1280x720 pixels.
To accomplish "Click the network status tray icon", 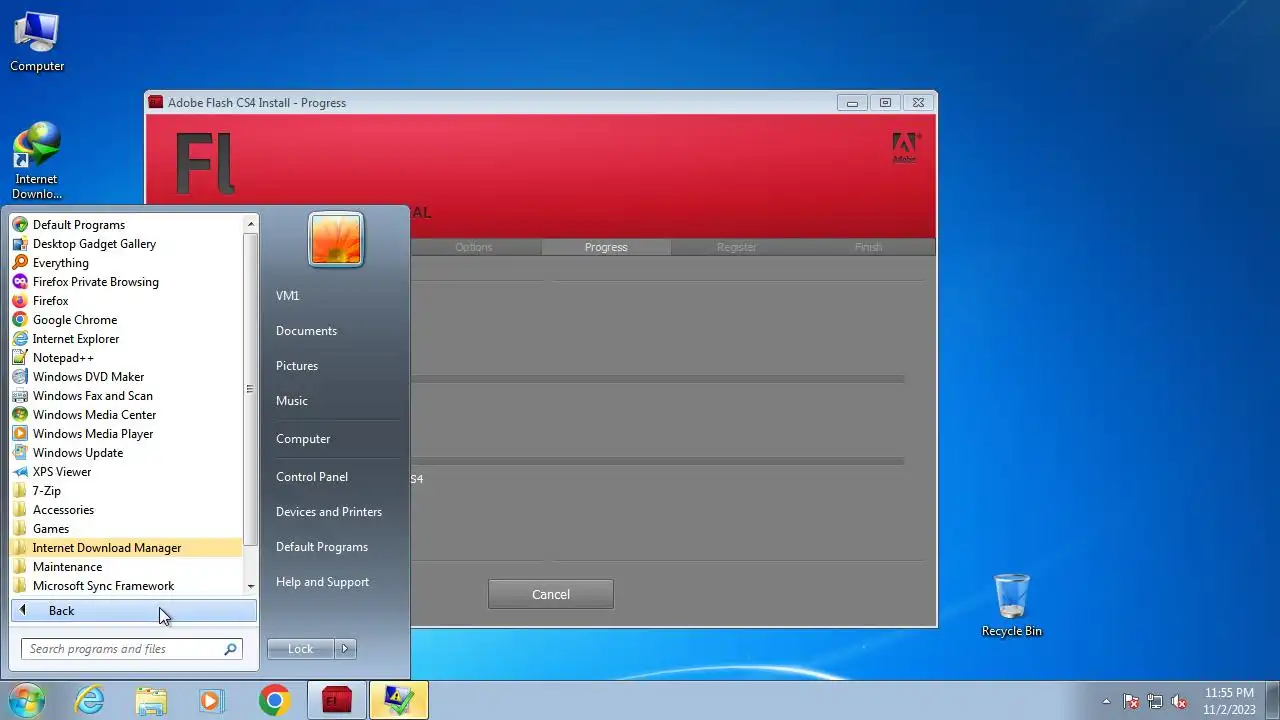I will tap(1155, 701).
